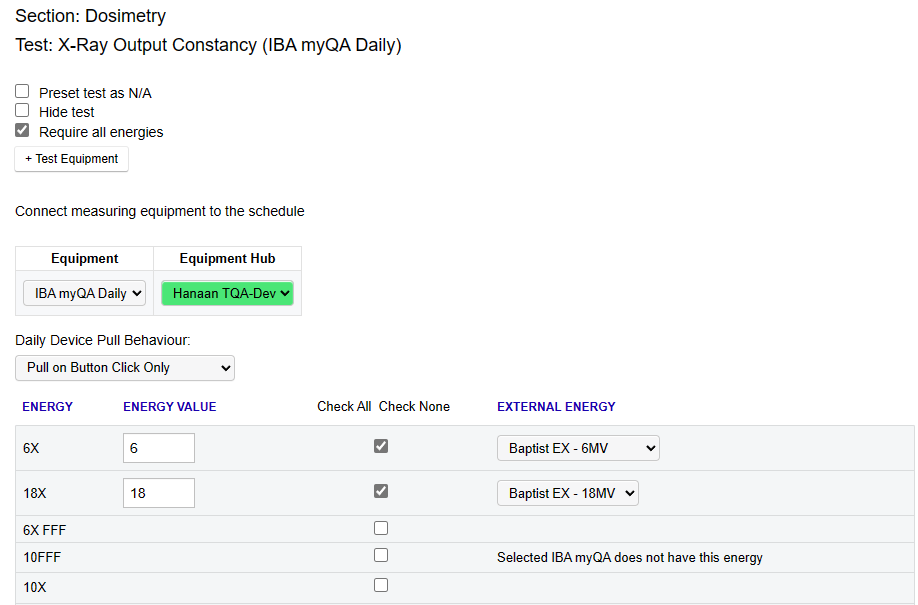Click the Check None link

click(x=414, y=406)
